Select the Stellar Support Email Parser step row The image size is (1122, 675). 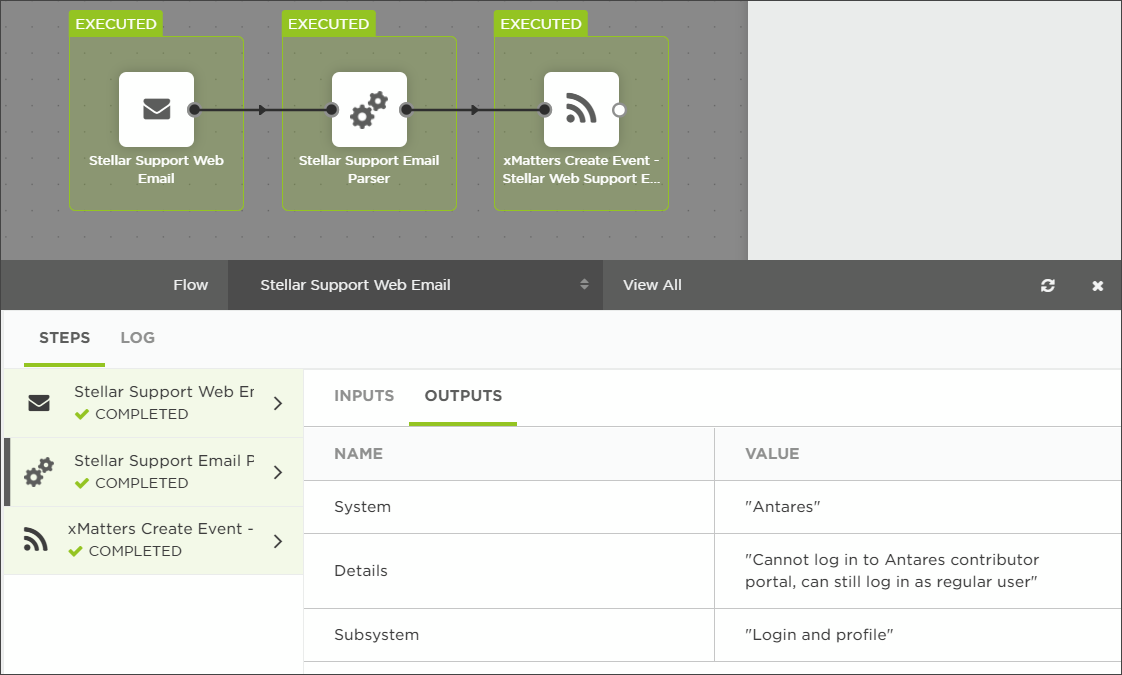pyautogui.click(x=153, y=472)
